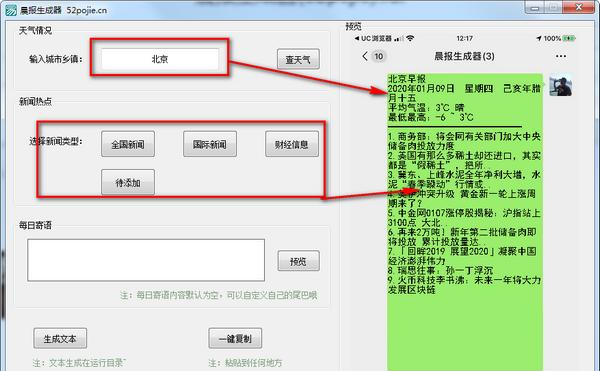Click the 查天气 button
This screenshot has height=371, width=600.
tap(298, 59)
